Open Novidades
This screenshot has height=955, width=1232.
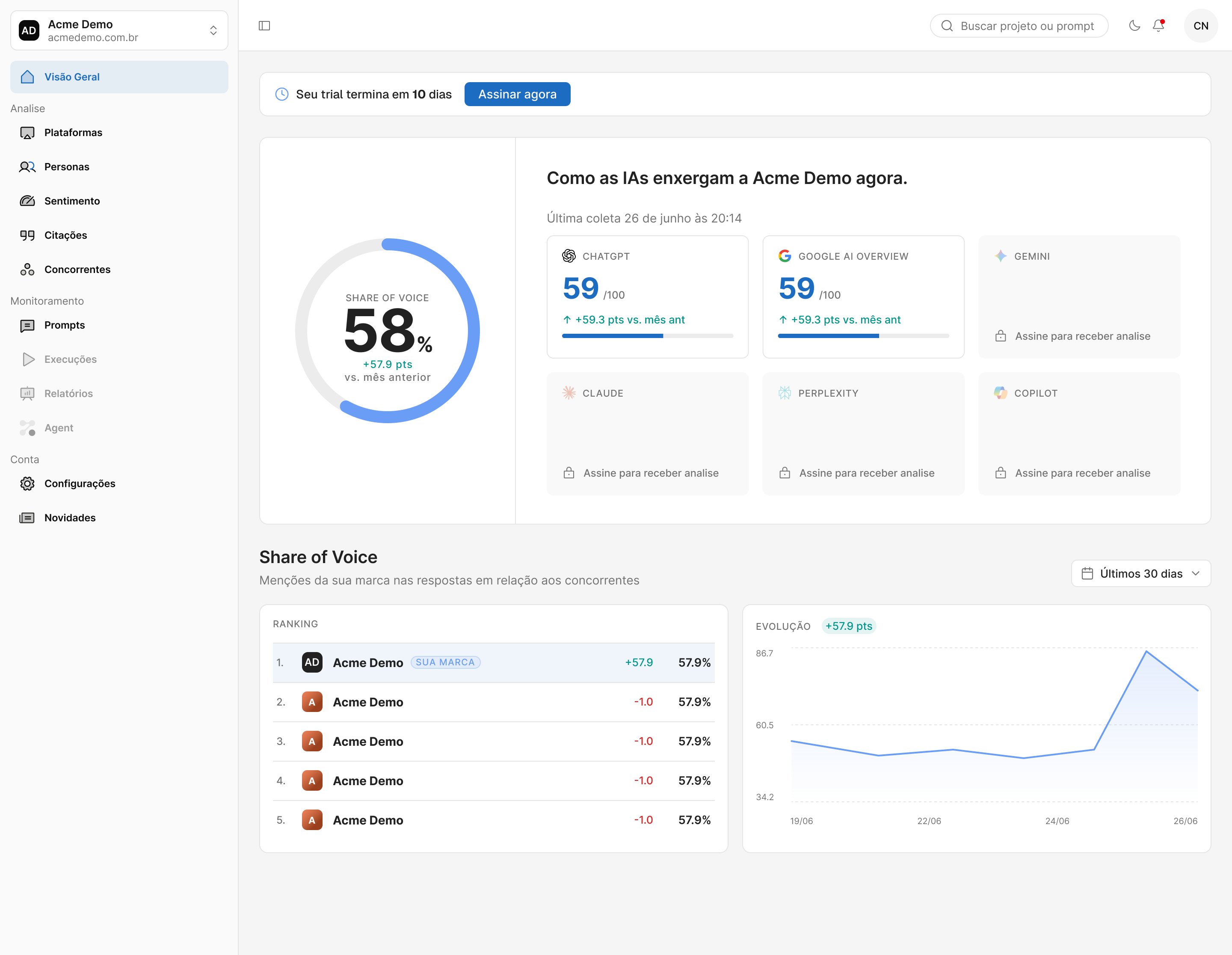[x=119, y=518]
